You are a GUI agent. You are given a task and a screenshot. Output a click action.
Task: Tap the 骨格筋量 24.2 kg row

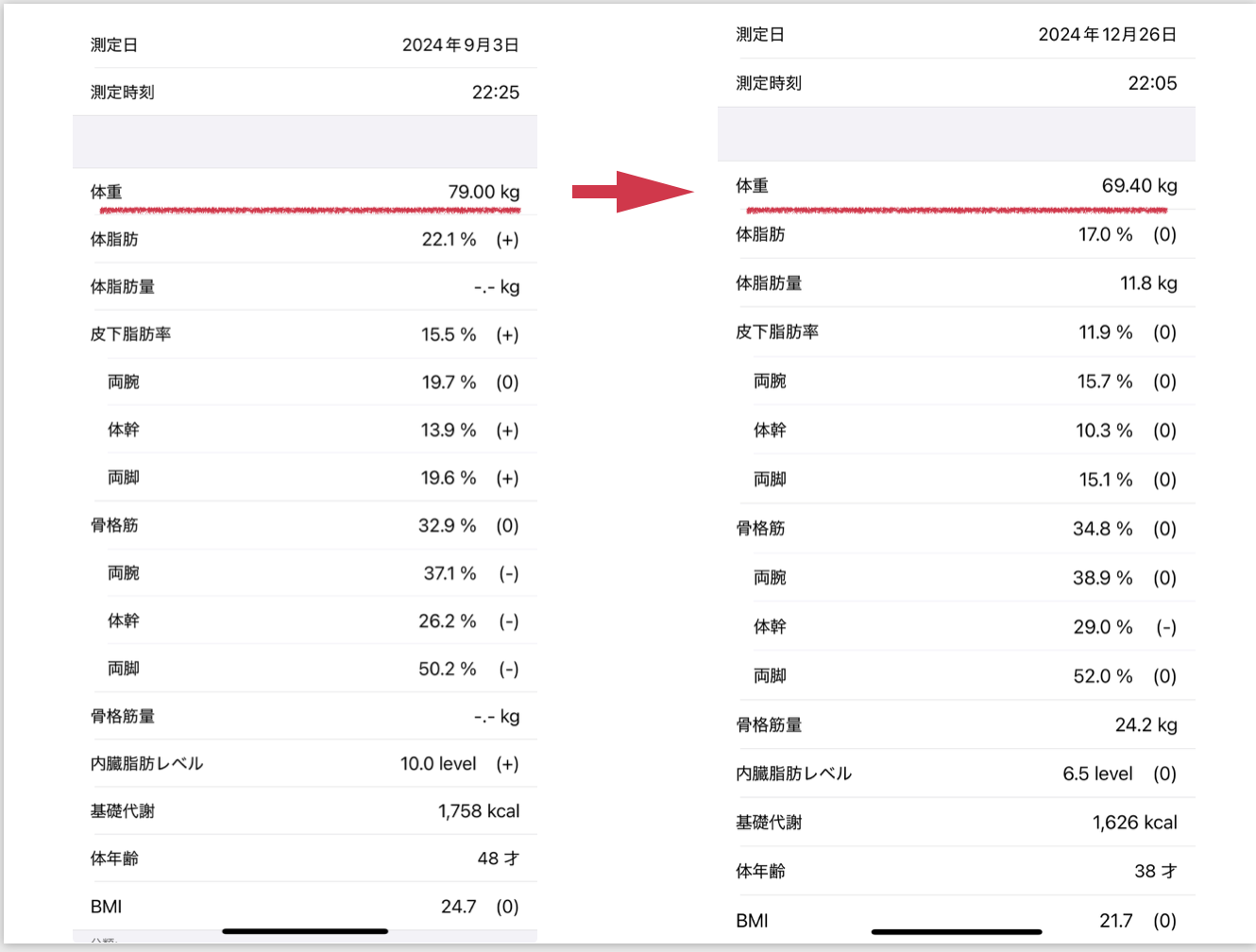957,724
